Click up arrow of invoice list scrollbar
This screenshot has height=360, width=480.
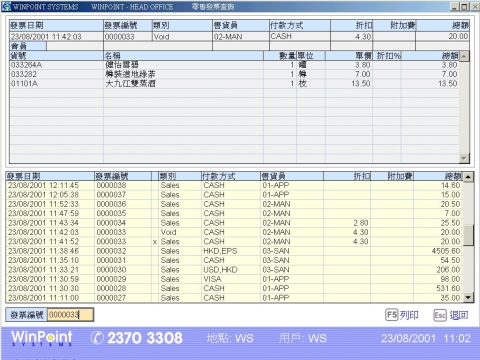tap(468, 177)
